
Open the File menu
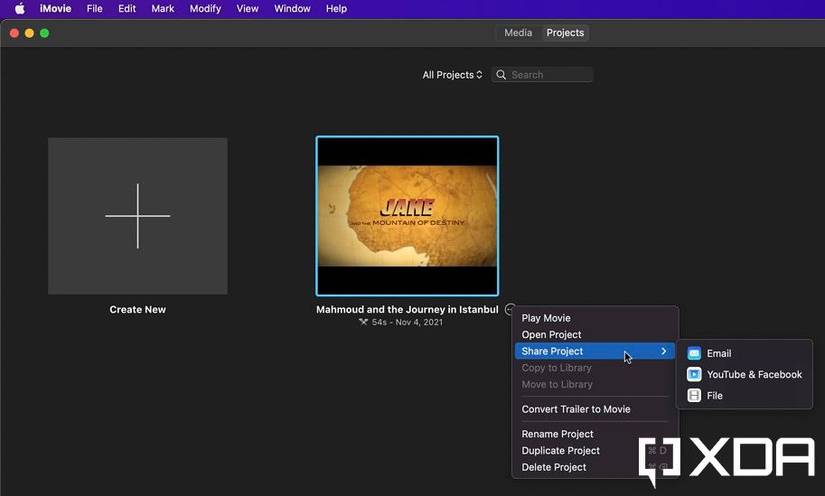[x=95, y=9]
